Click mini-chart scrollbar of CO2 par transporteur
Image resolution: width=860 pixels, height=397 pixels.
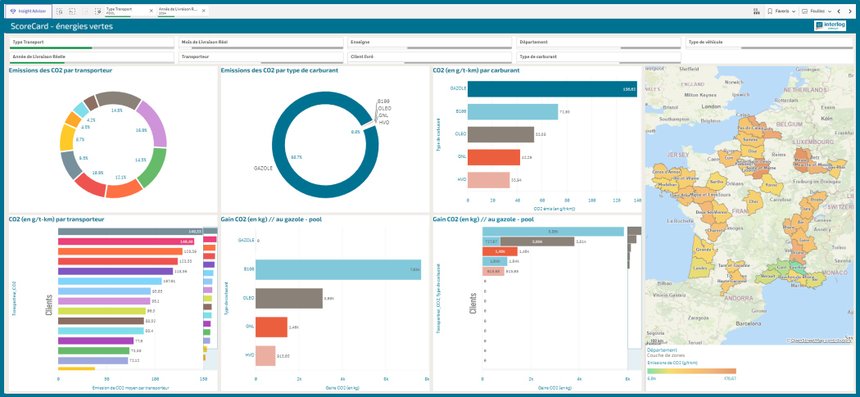coord(210,288)
